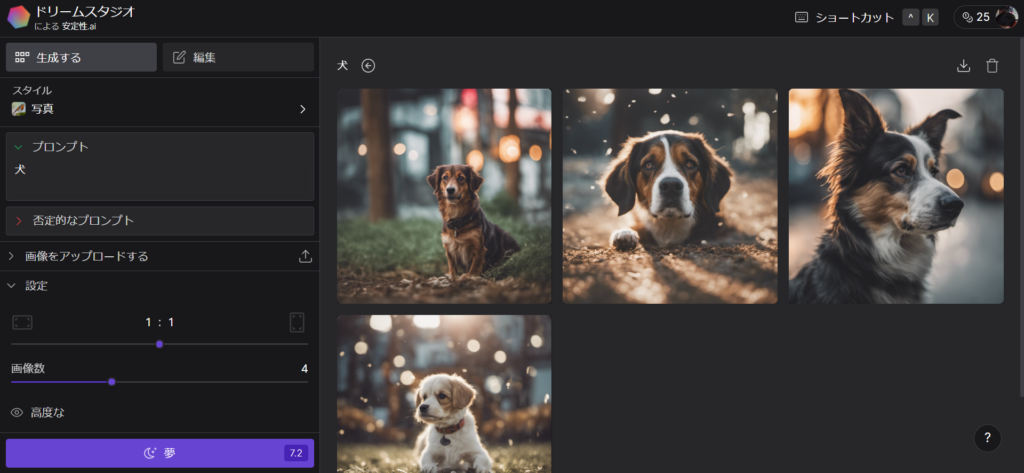Click the user profile avatar

click(1005, 17)
